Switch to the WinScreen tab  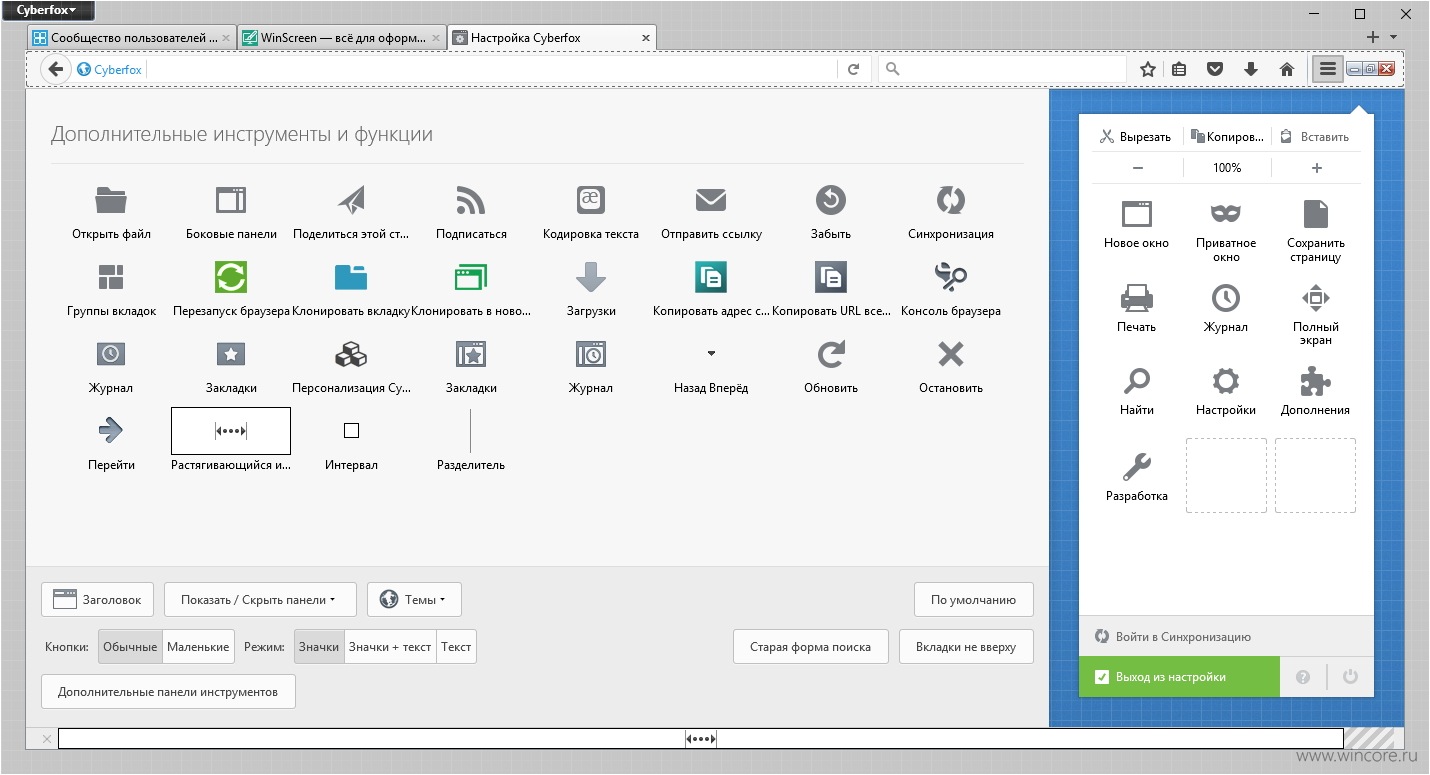pyautogui.click(x=341, y=38)
